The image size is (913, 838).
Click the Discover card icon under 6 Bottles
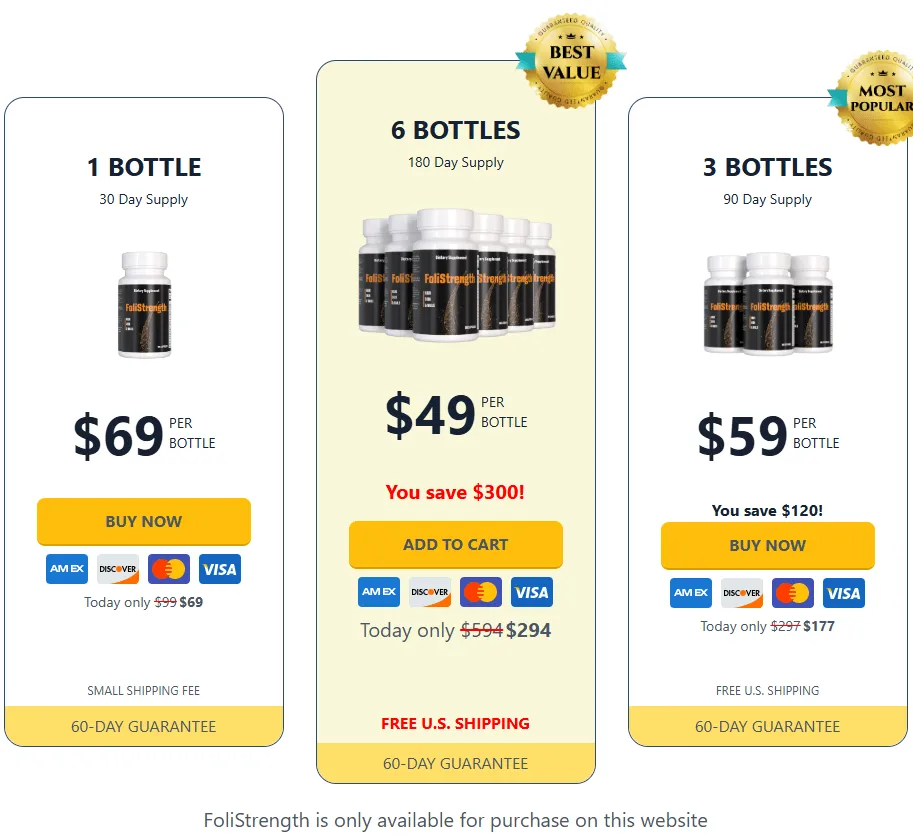pos(430,592)
